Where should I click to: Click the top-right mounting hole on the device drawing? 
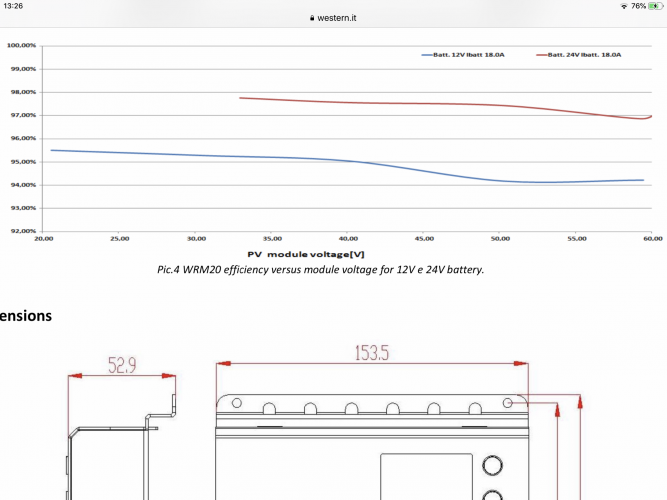pos(508,402)
